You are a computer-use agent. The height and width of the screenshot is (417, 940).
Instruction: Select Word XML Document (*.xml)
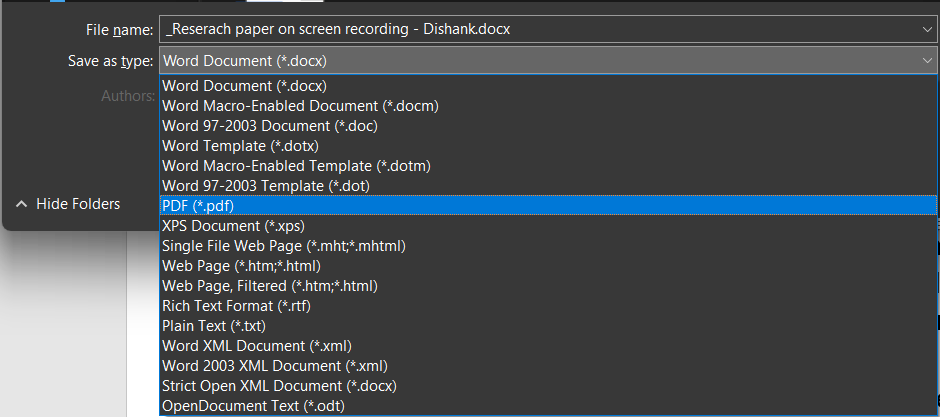[256, 345]
